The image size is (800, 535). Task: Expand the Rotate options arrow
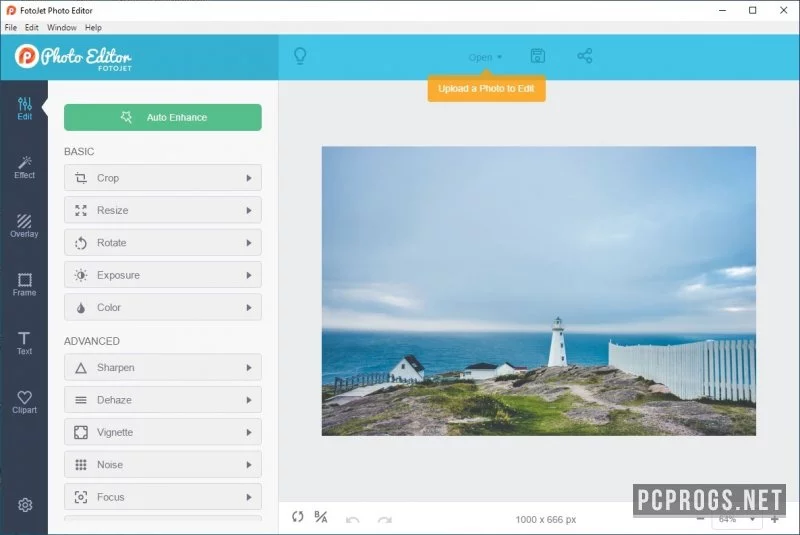tap(249, 243)
